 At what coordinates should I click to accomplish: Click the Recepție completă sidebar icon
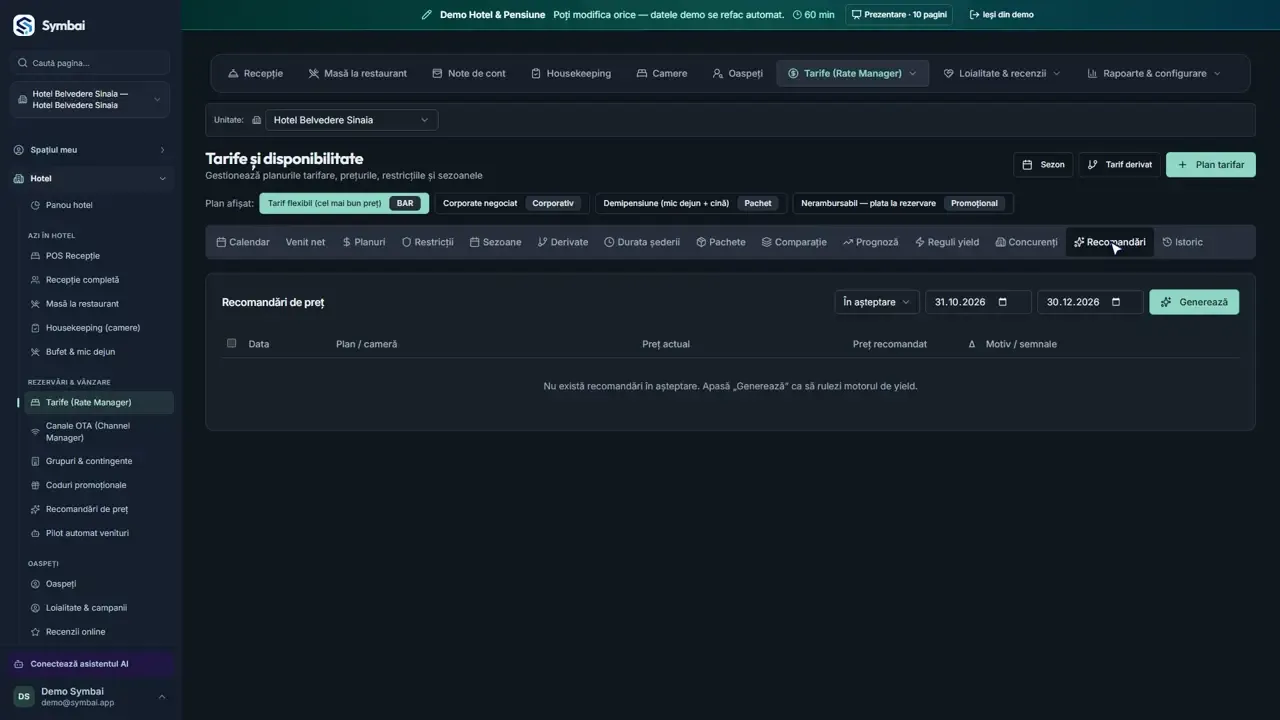point(36,280)
